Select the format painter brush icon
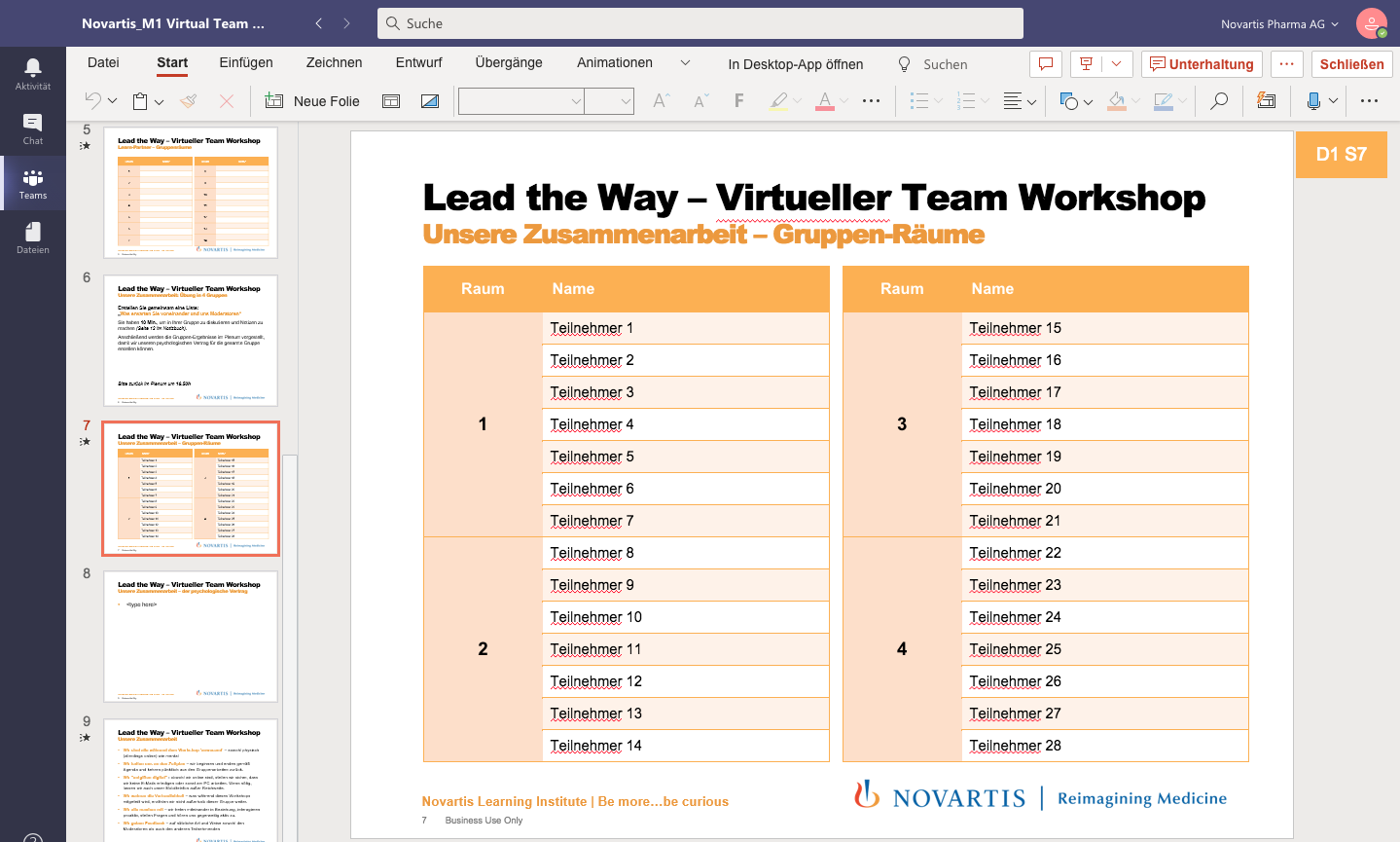The height and width of the screenshot is (842, 1400). click(x=189, y=100)
